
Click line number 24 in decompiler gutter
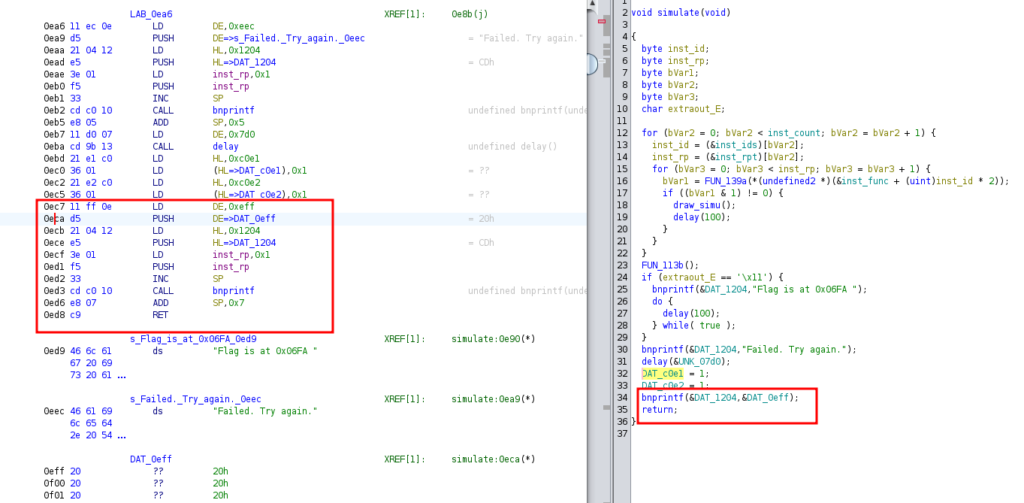coord(623,277)
